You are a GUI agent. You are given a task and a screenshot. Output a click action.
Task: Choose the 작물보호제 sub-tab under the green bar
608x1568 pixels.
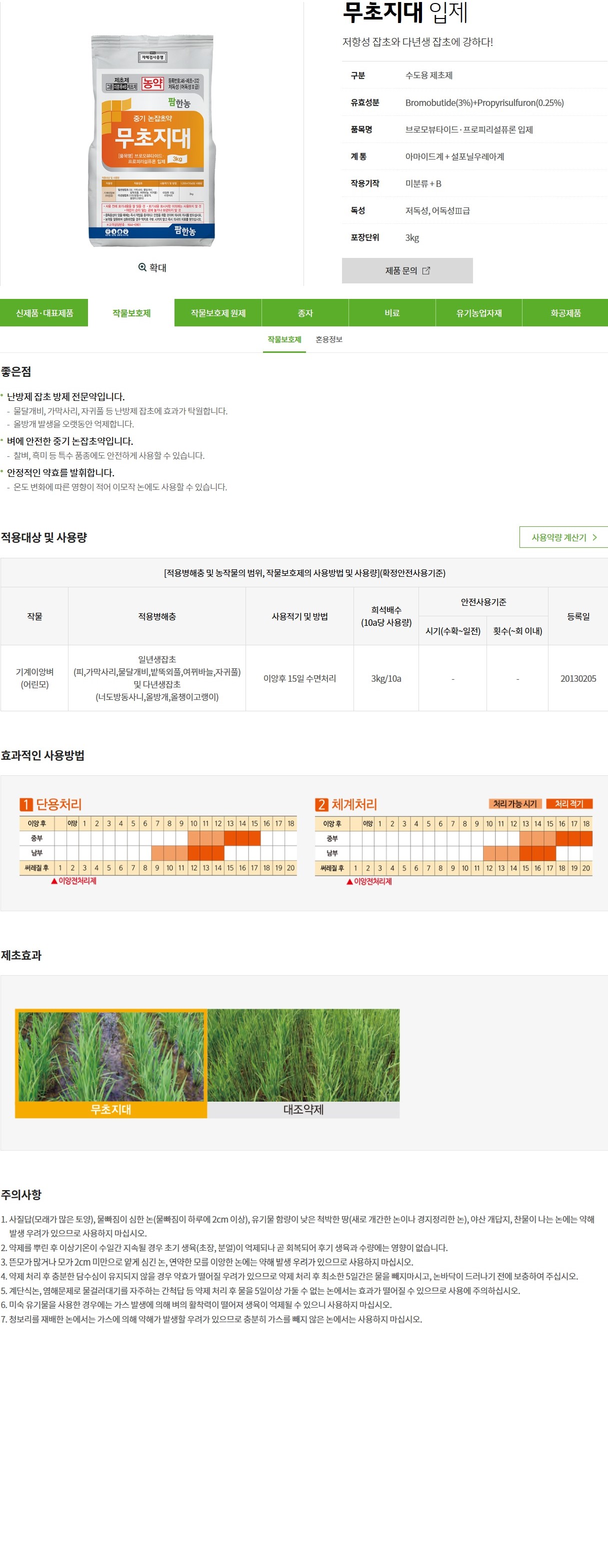(284, 340)
